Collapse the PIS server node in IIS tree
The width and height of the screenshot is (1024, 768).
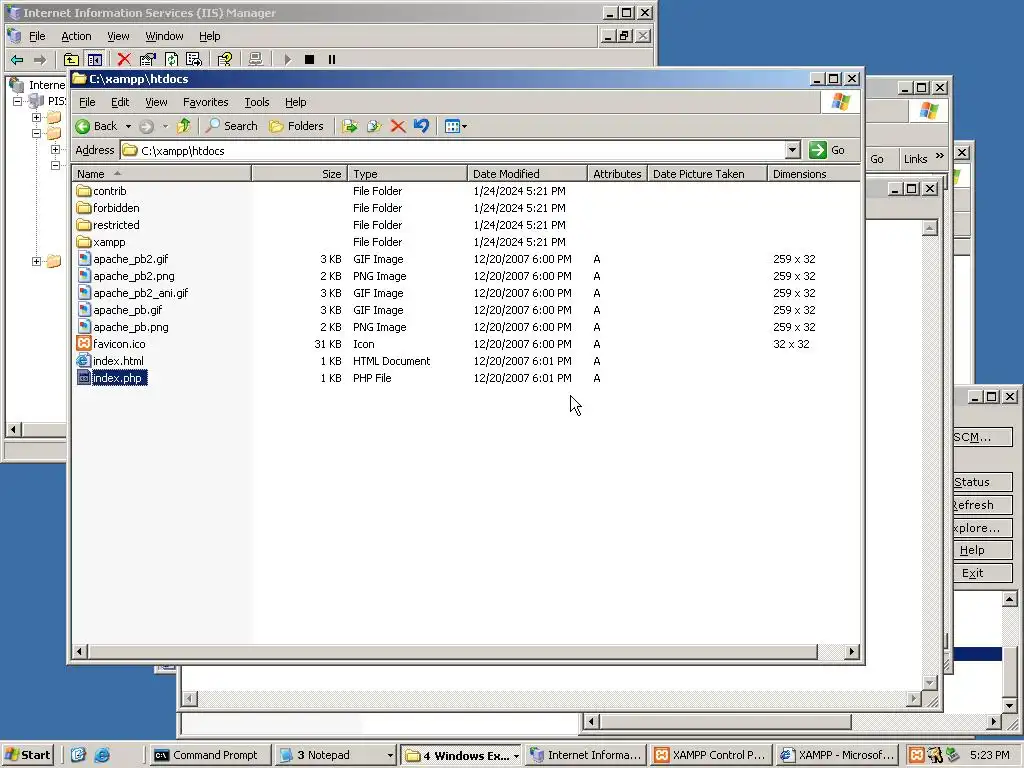(x=18, y=101)
